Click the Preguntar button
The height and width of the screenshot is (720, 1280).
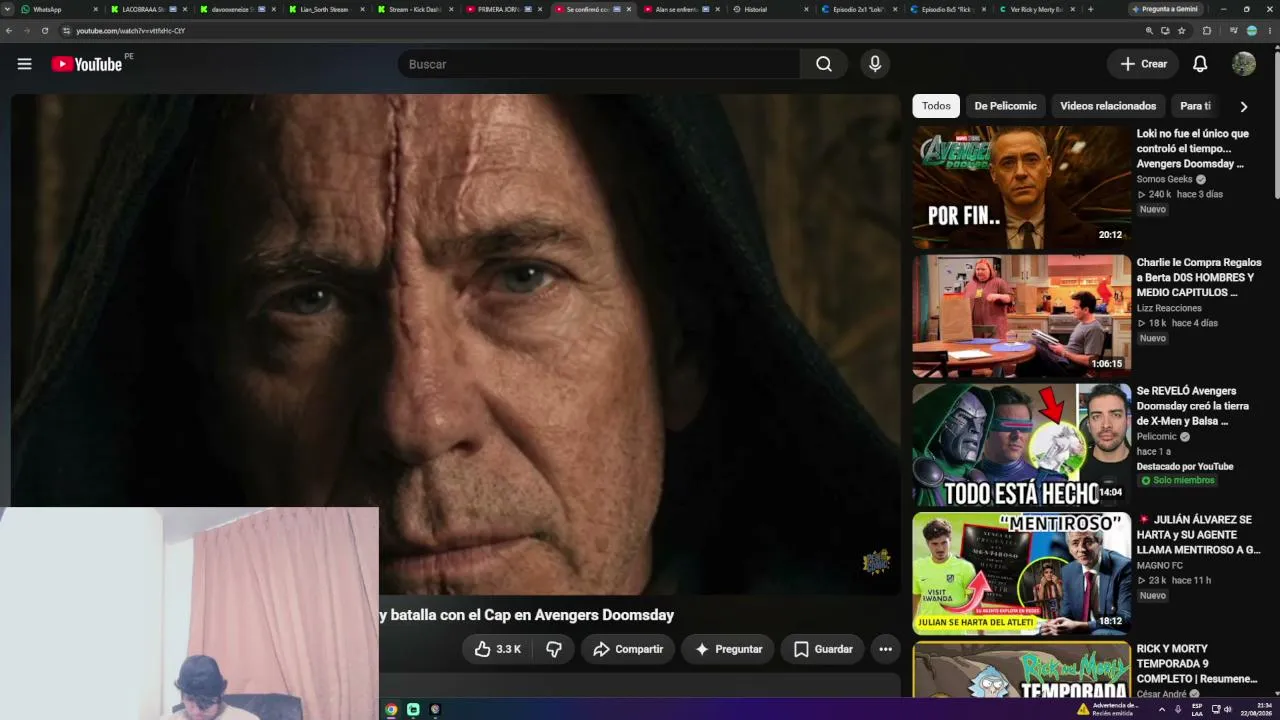click(x=728, y=649)
